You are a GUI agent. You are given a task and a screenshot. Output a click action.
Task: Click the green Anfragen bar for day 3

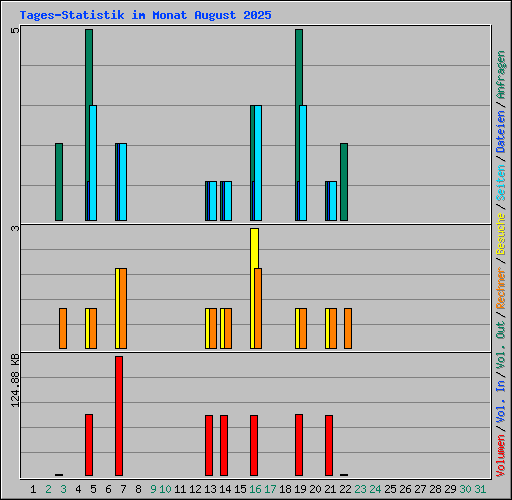tap(59, 182)
